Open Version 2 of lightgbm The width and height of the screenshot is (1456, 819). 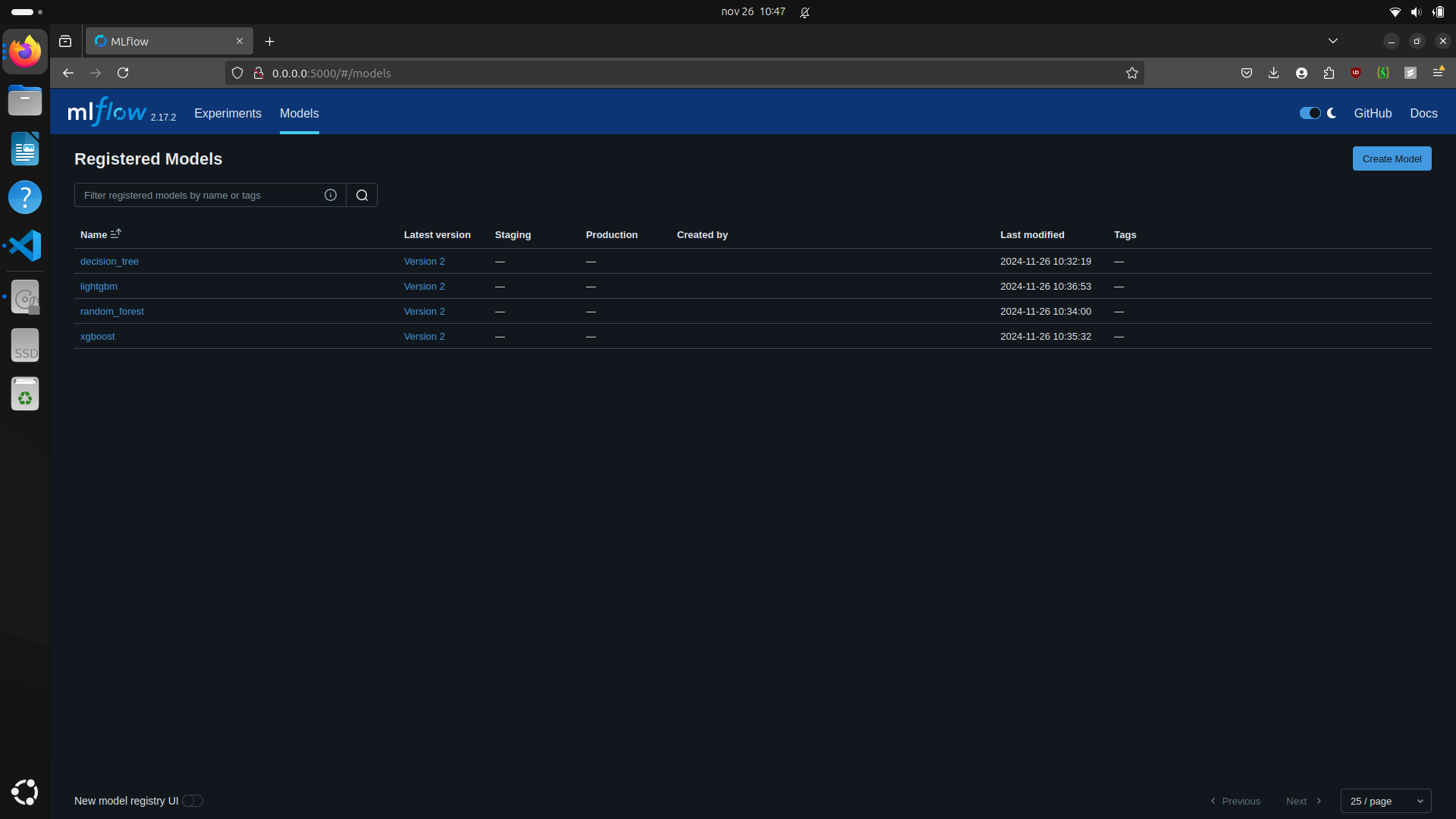tap(424, 286)
